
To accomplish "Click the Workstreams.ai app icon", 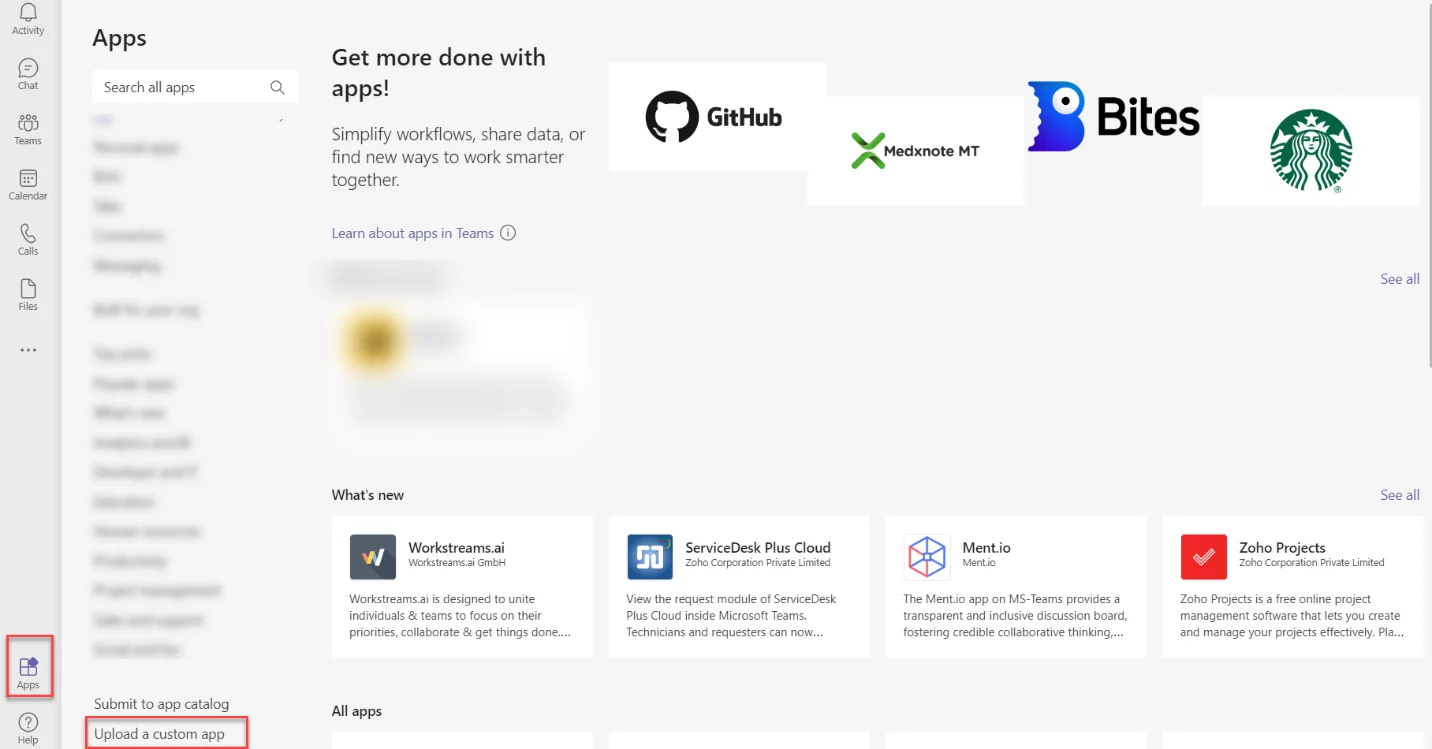I will [373, 557].
